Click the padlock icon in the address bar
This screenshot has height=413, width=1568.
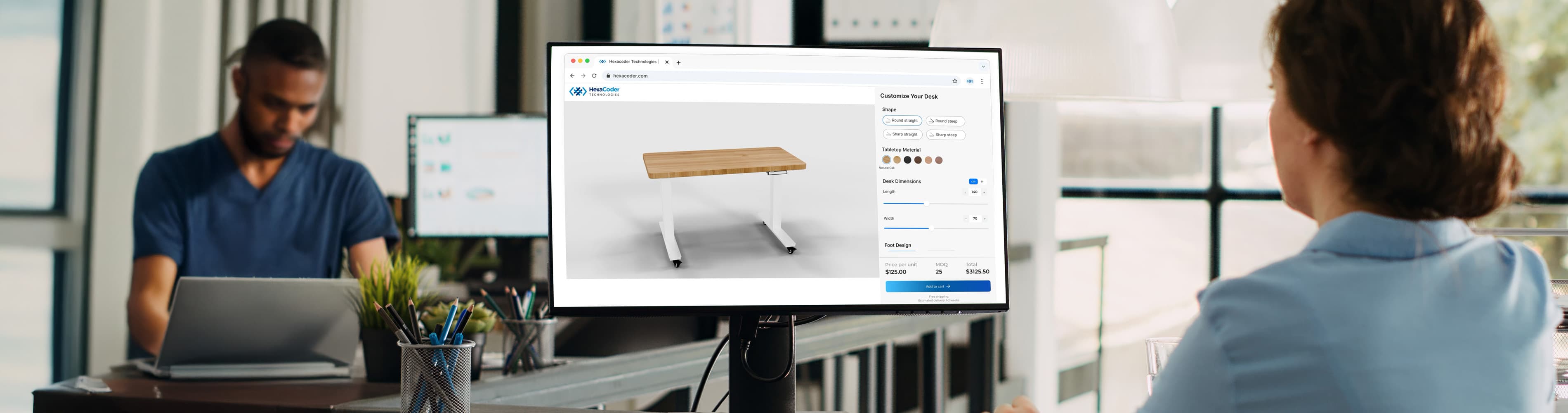(x=608, y=76)
